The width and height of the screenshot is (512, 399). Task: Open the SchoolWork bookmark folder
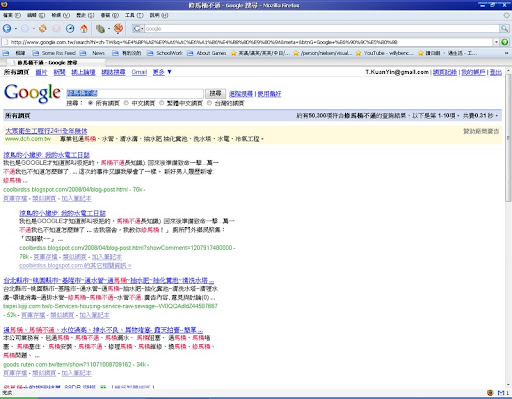[165, 53]
